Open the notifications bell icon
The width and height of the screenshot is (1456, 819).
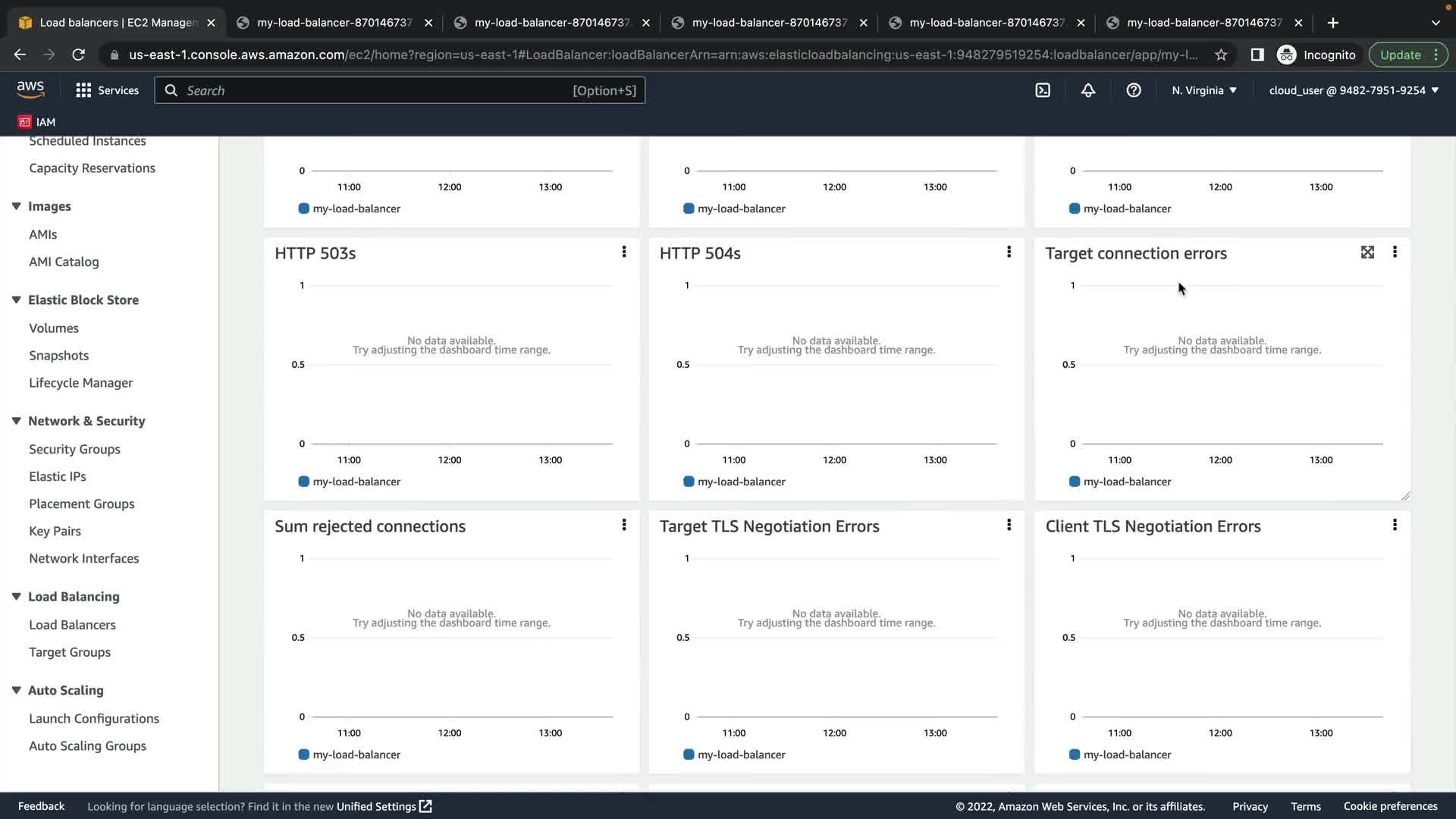click(1088, 90)
